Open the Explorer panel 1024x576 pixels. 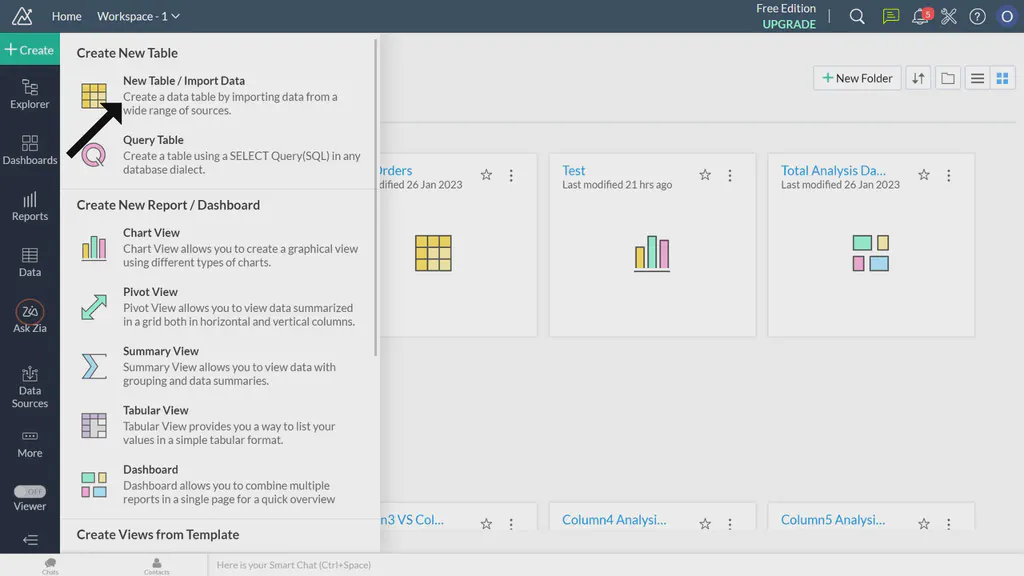coord(29,95)
